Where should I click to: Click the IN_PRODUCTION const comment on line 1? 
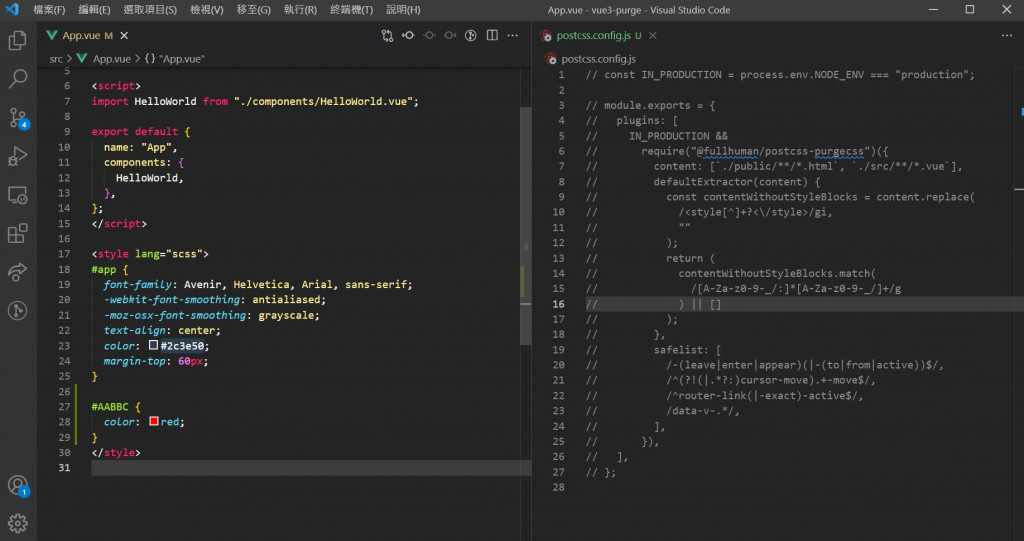780,74
